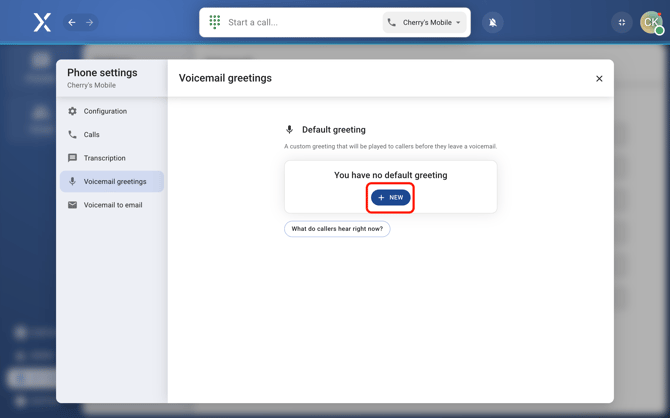Viewport: 670px width, 418px height.
Task: Open the Configuration settings section
Action: (105, 111)
